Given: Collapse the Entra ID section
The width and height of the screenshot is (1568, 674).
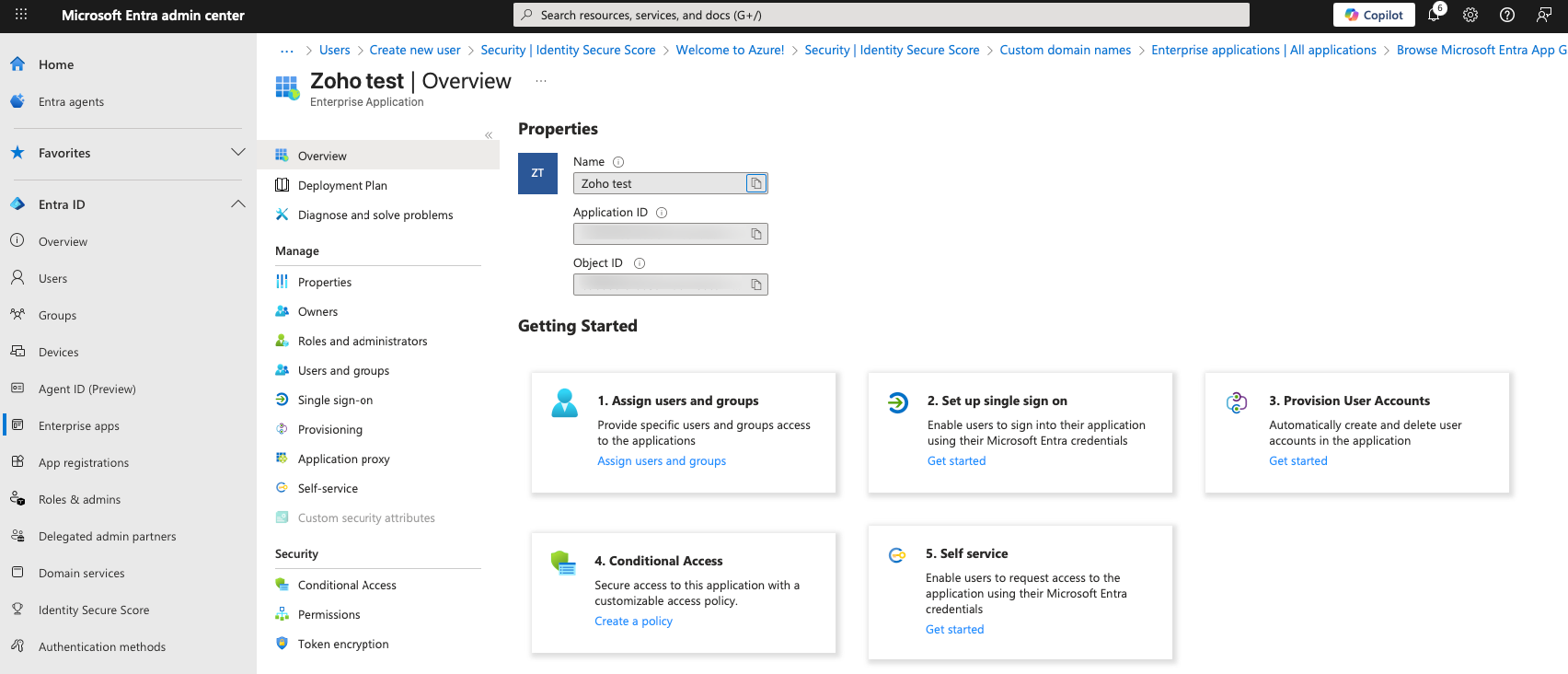Looking at the screenshot, I should [238, 204].
